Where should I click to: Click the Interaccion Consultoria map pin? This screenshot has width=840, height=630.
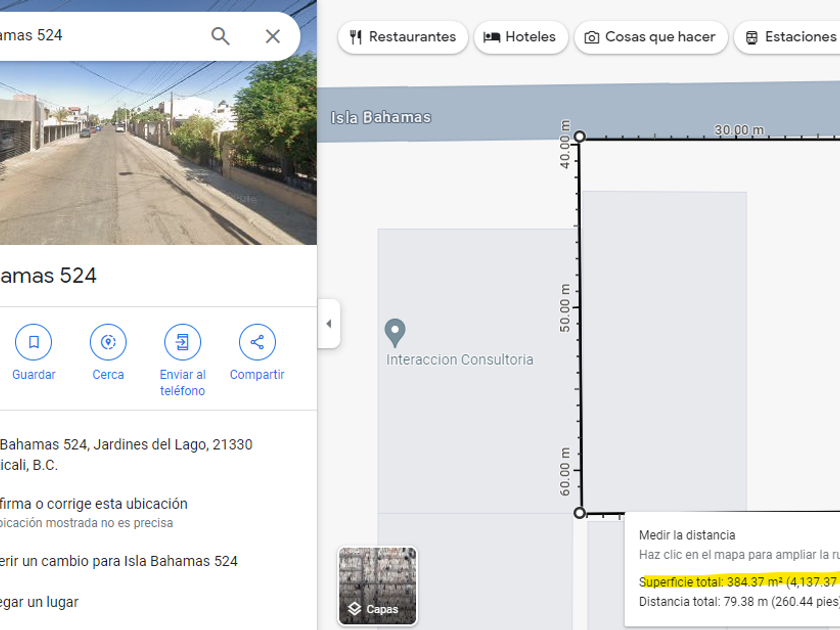click(x=395, y=331)
